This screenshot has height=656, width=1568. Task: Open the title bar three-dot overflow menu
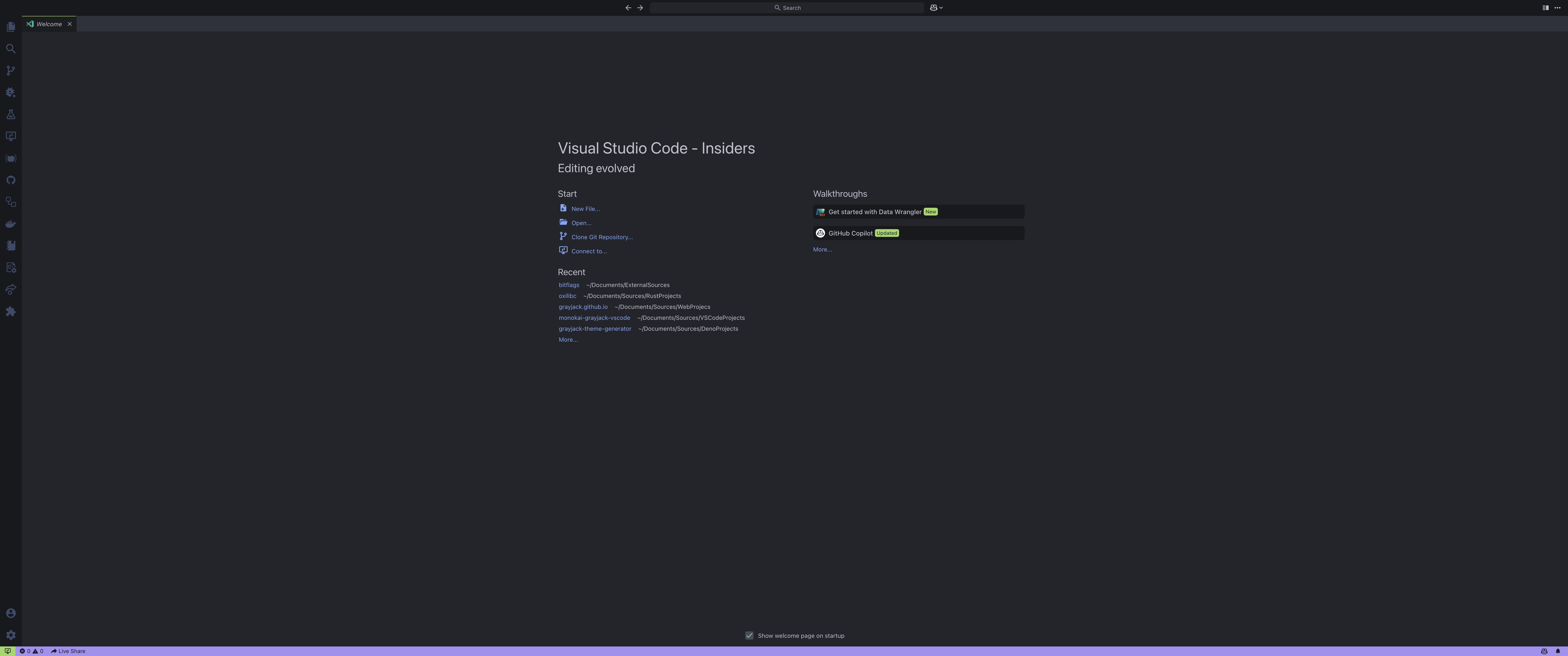[x=1558, y=8]
